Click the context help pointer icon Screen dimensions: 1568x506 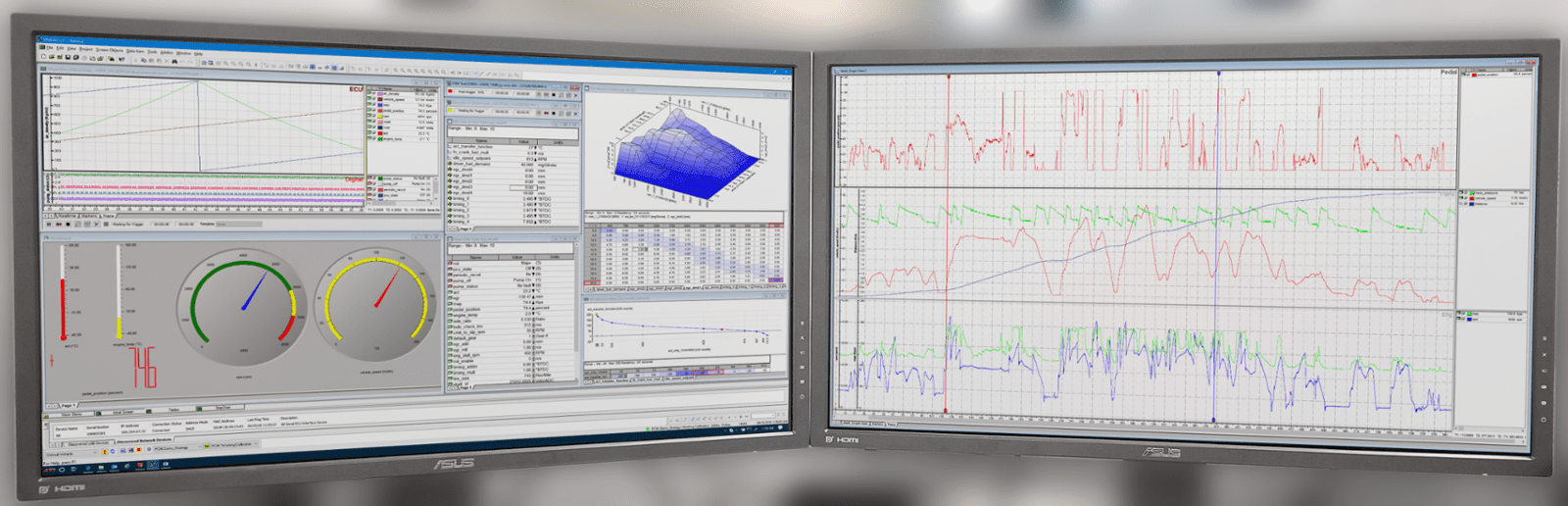122,59
